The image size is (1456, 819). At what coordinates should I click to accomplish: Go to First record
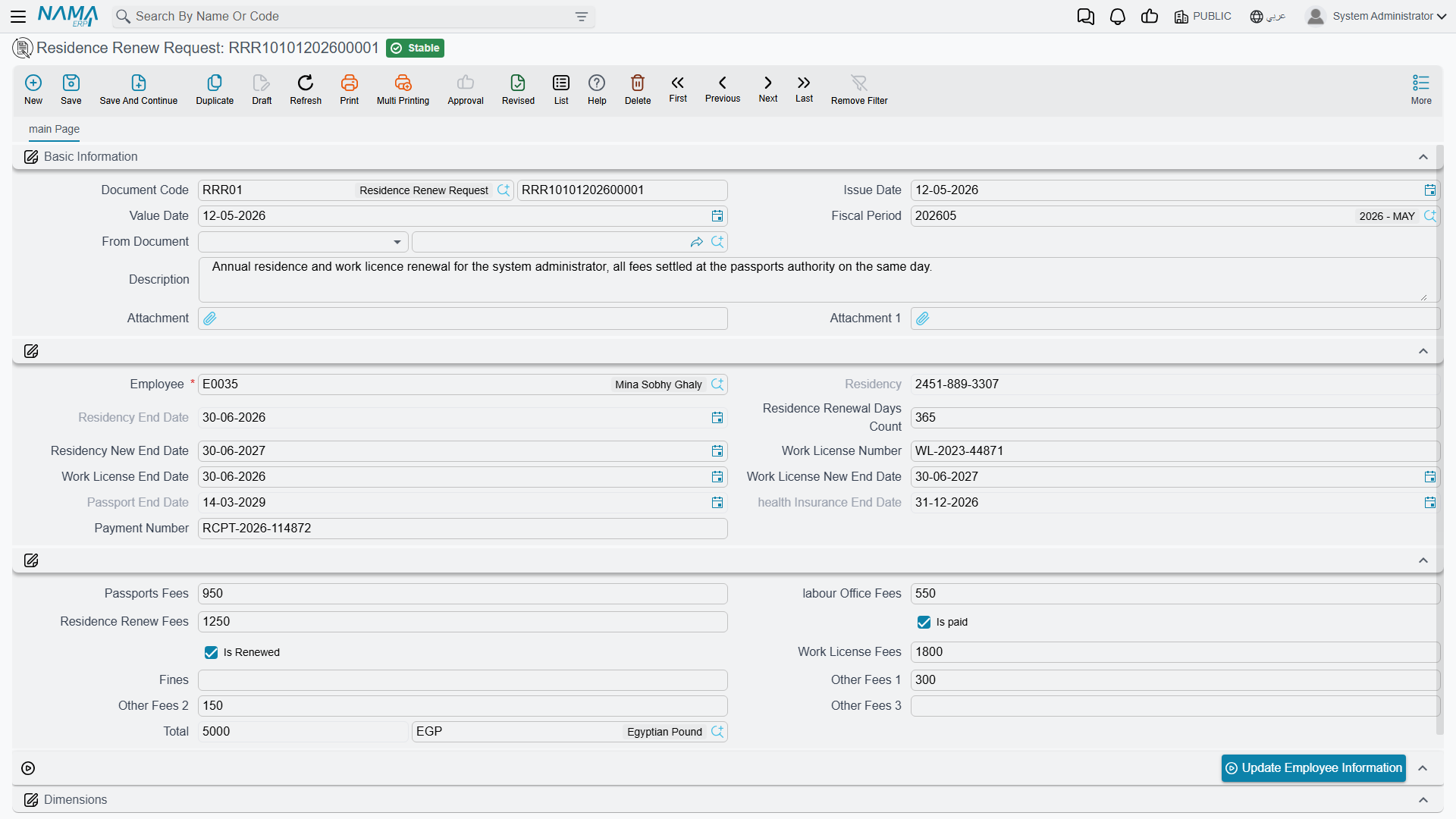(678, 89)
